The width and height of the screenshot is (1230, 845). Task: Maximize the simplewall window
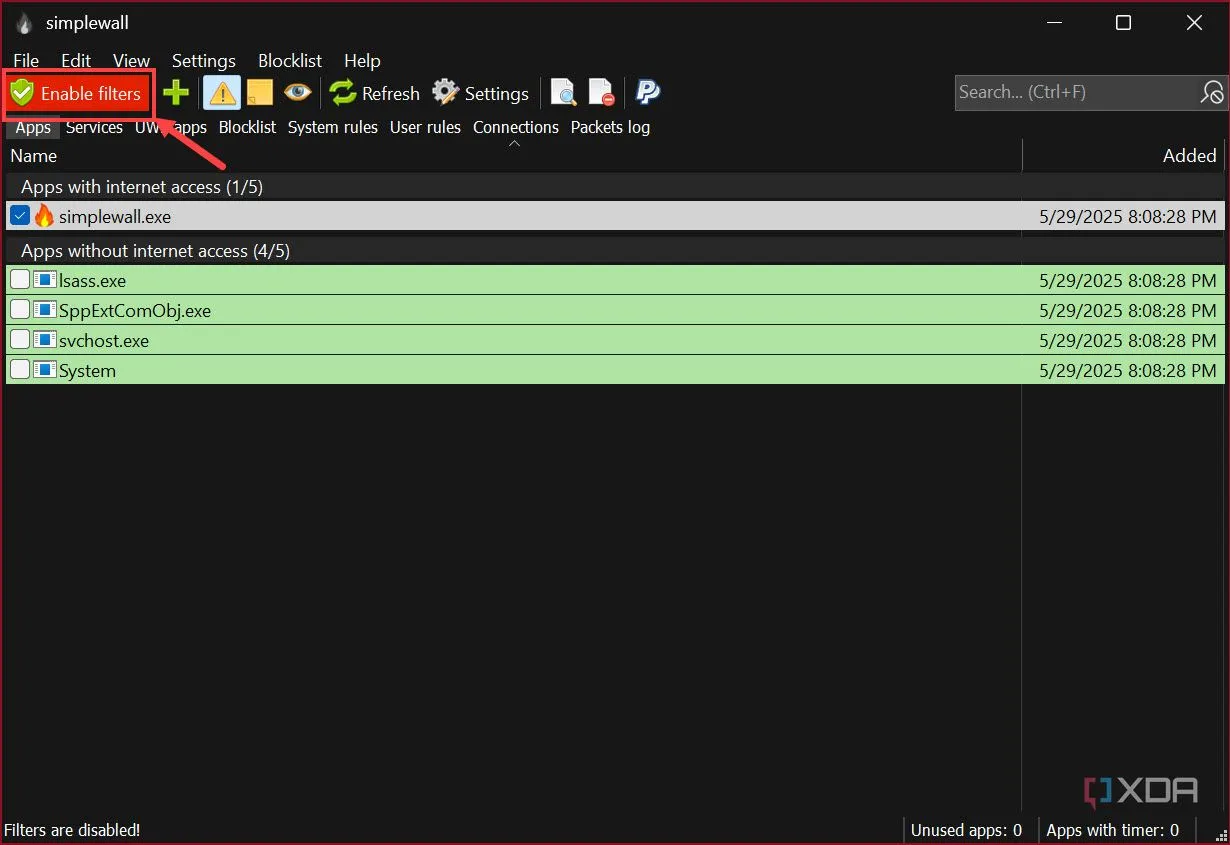point(1123,23)
